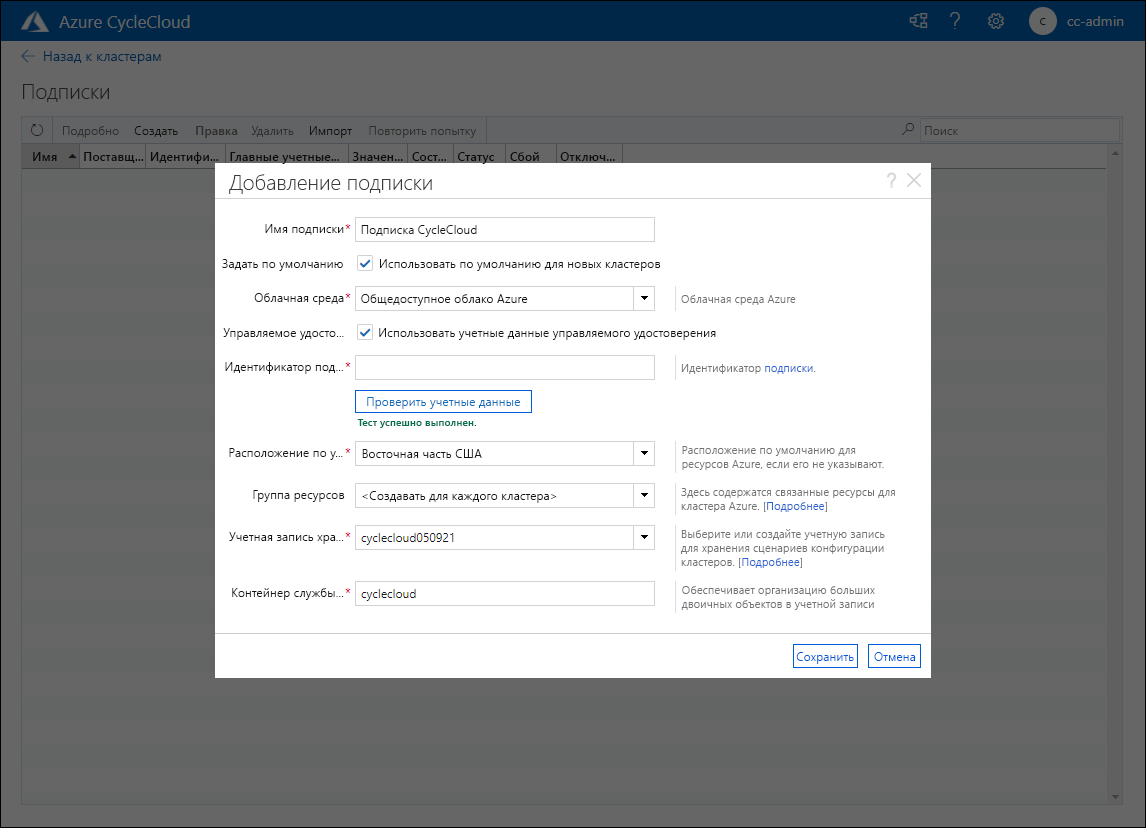
Task: Click Создать in the toolbar
Action: (156, 131)
